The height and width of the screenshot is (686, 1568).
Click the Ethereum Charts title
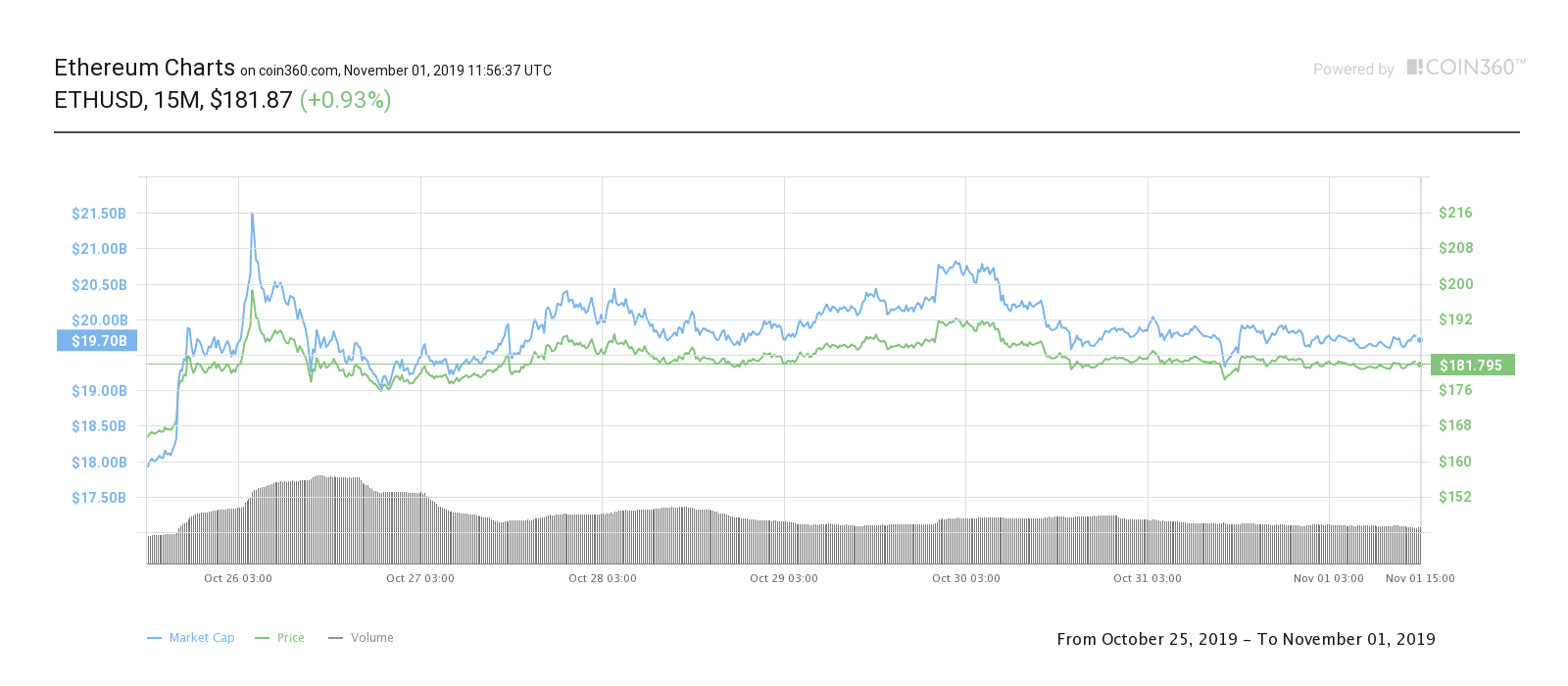pos(144,68)
